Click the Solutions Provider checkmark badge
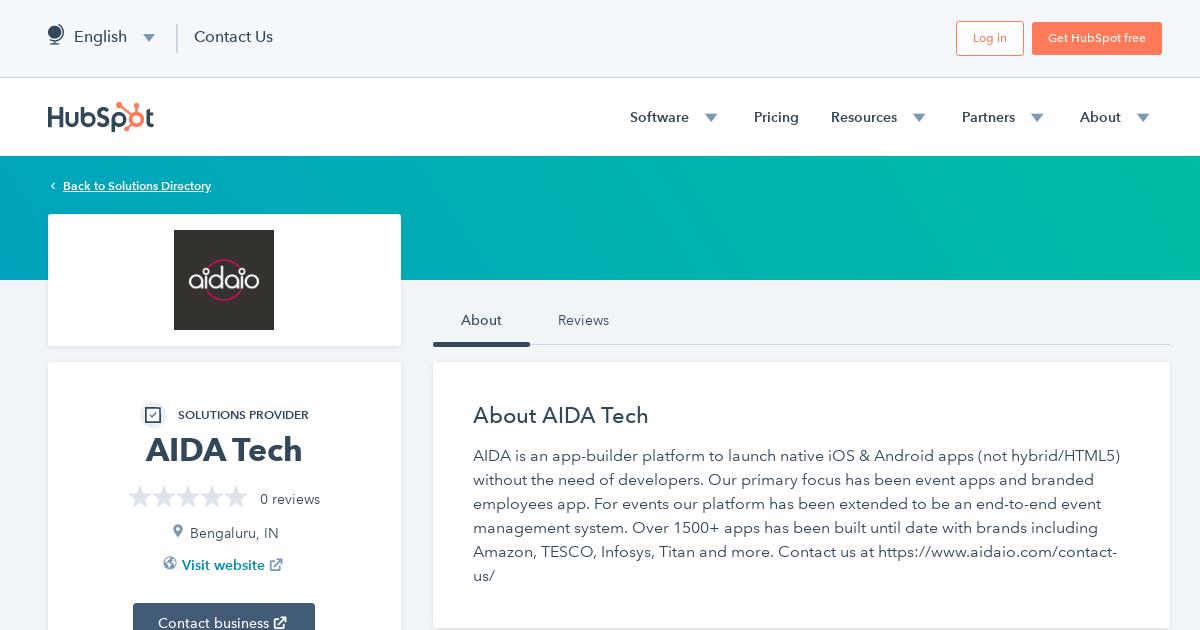Viewport: 1200px width, 630px height. [153, 414]
